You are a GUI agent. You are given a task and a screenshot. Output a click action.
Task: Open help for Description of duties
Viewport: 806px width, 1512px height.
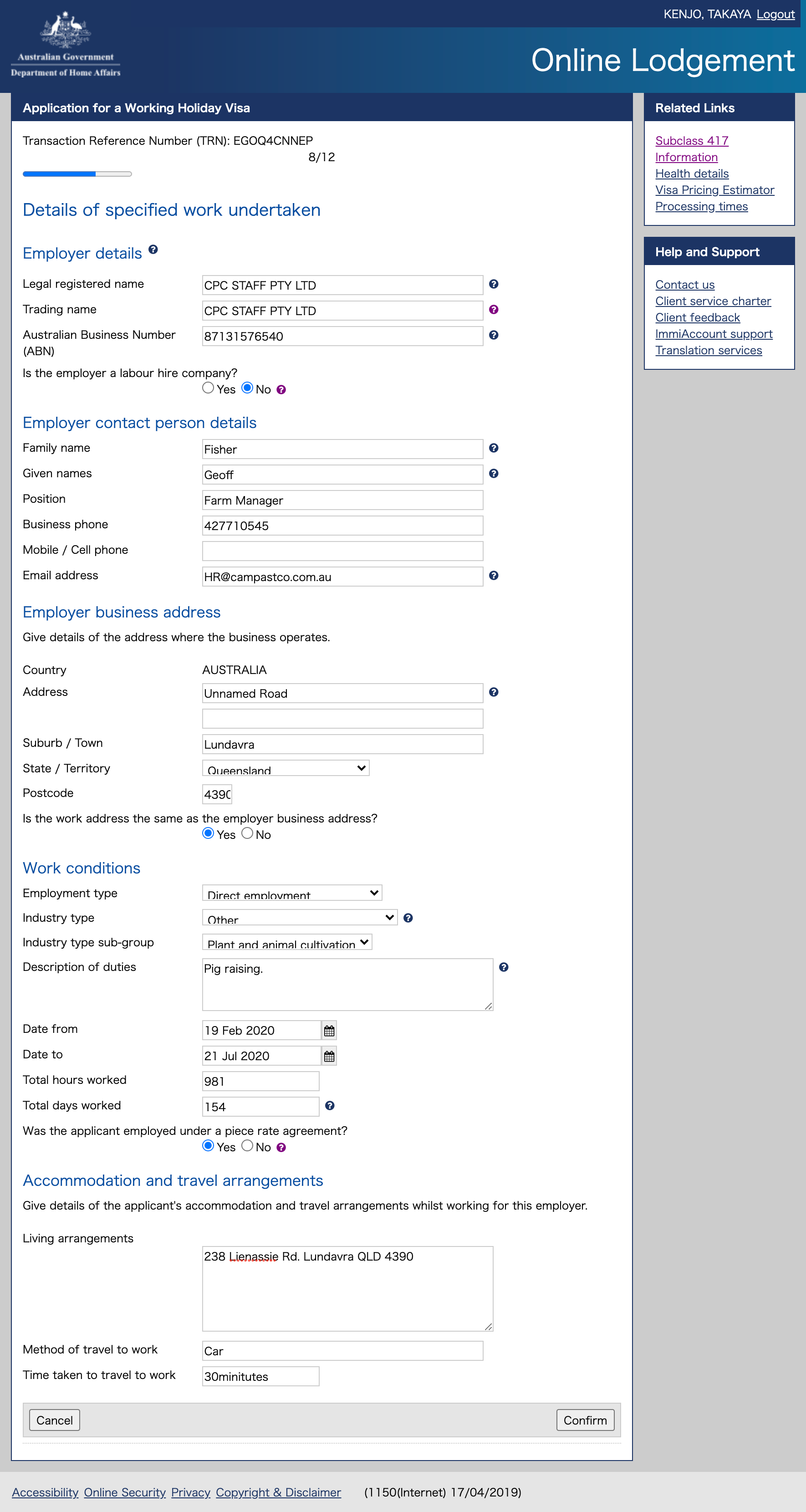(504, 967)
